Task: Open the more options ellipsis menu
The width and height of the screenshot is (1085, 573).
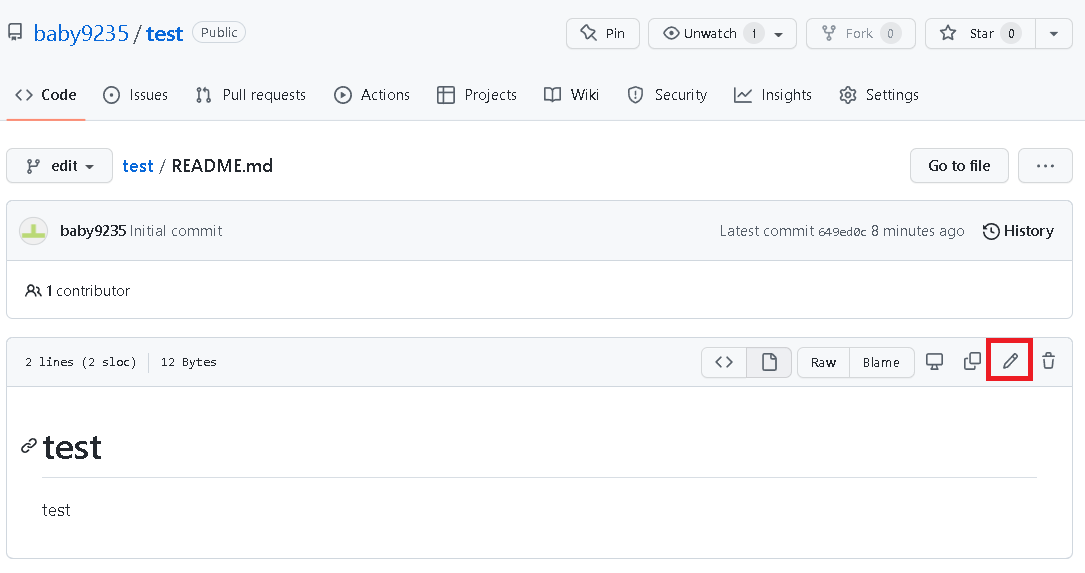Action: (1045, 165)
